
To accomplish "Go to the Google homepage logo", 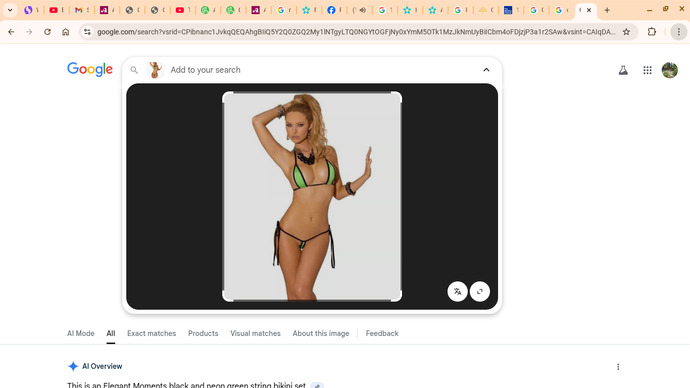I will click(x=90, y=69).
